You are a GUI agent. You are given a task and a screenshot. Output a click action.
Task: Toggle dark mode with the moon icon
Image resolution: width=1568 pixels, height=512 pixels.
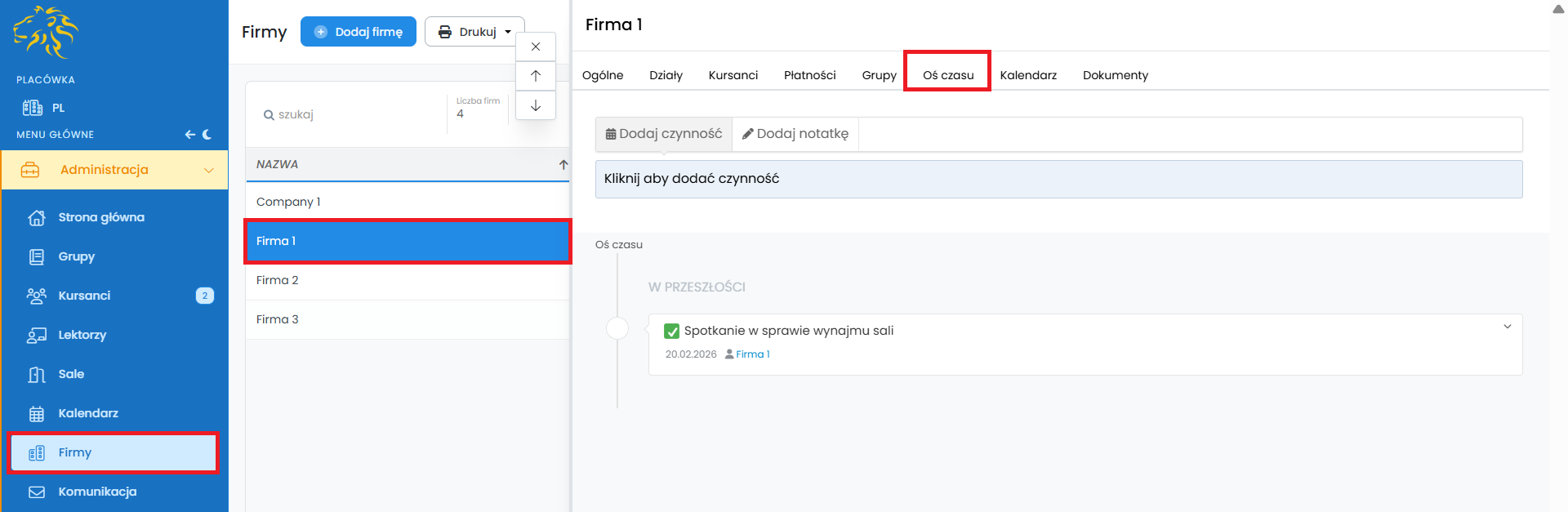point(207,135)
